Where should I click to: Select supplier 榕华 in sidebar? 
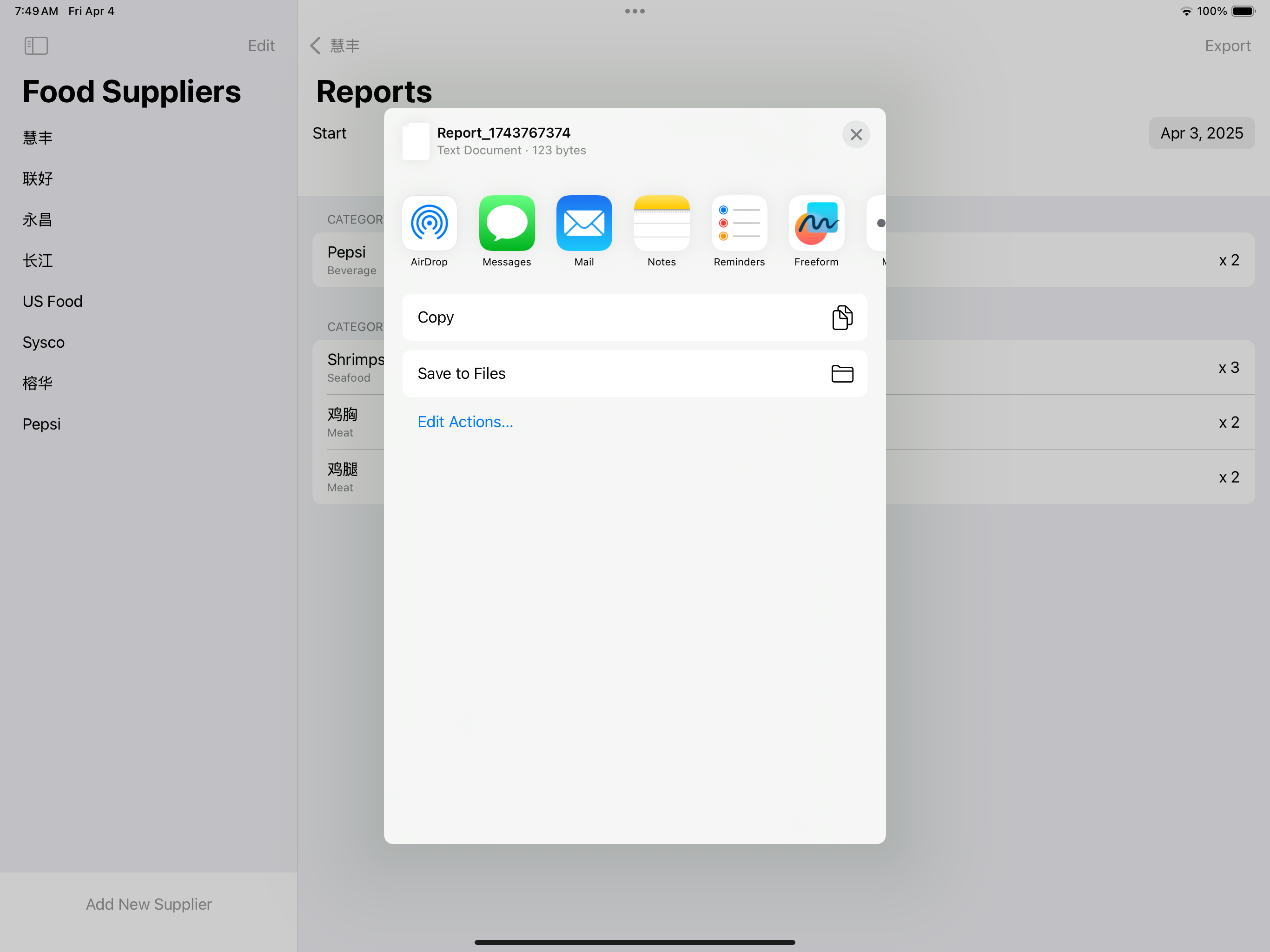click(149, 383)
